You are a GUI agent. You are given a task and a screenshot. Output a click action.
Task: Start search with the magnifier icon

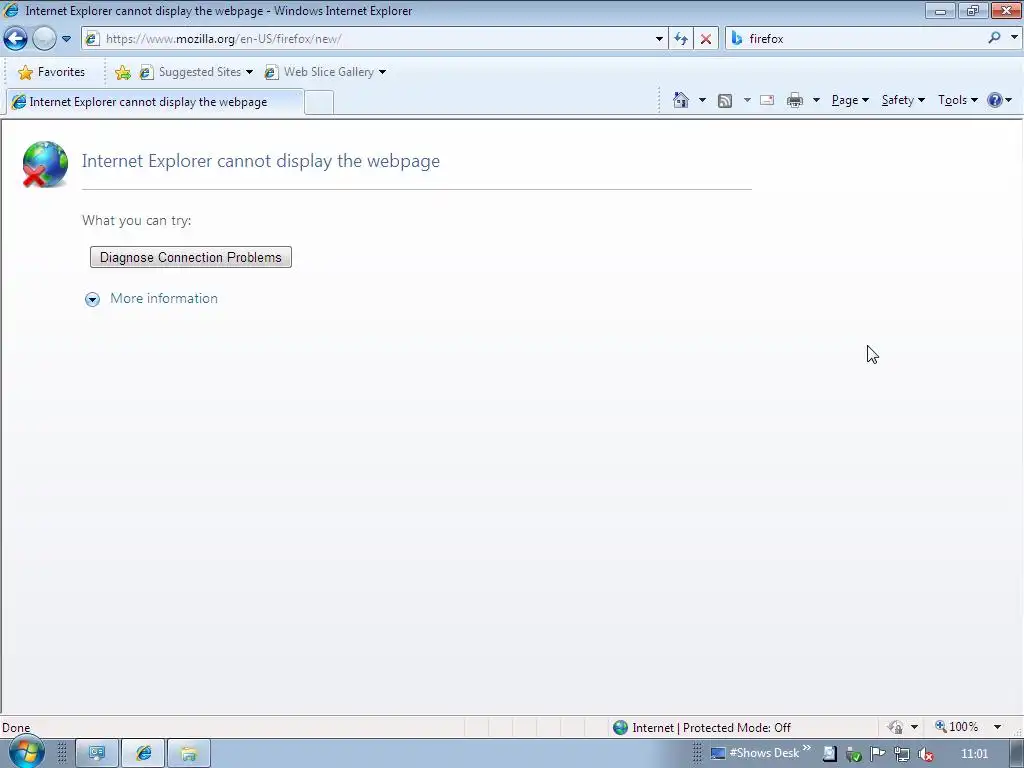(x=994, y=38)
